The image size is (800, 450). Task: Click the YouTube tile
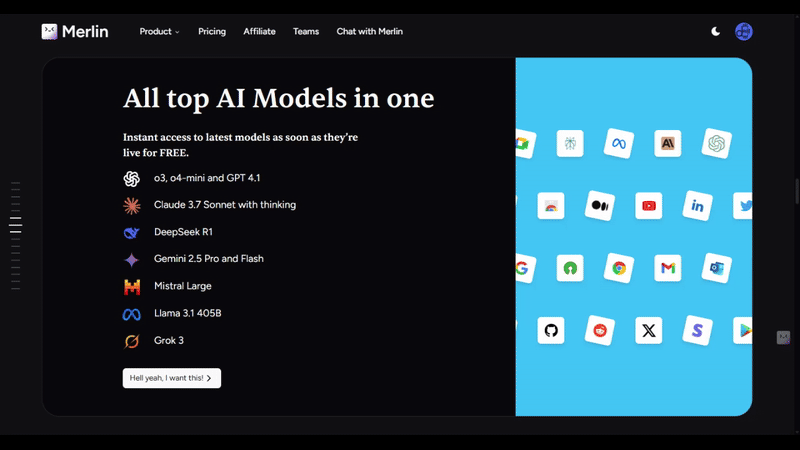[x=648, y=206]
